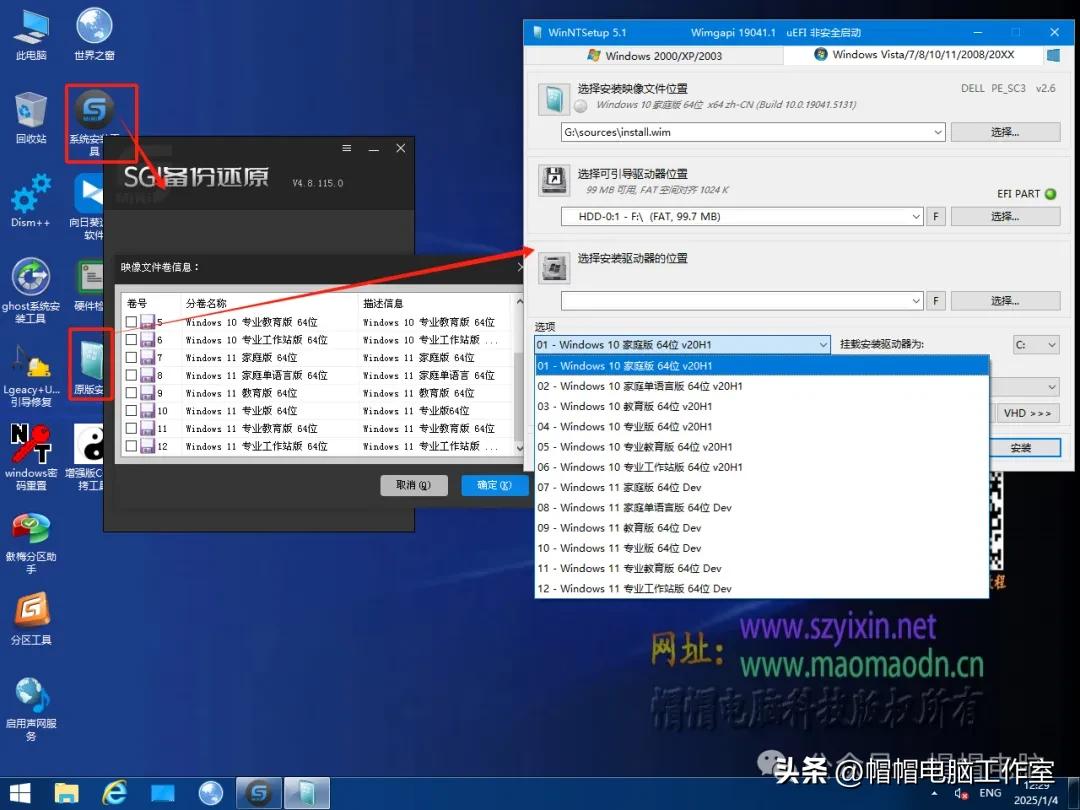Open the HDD-0:1 boot drive dropdown
1080x810 pixels.
click(915, 216)
